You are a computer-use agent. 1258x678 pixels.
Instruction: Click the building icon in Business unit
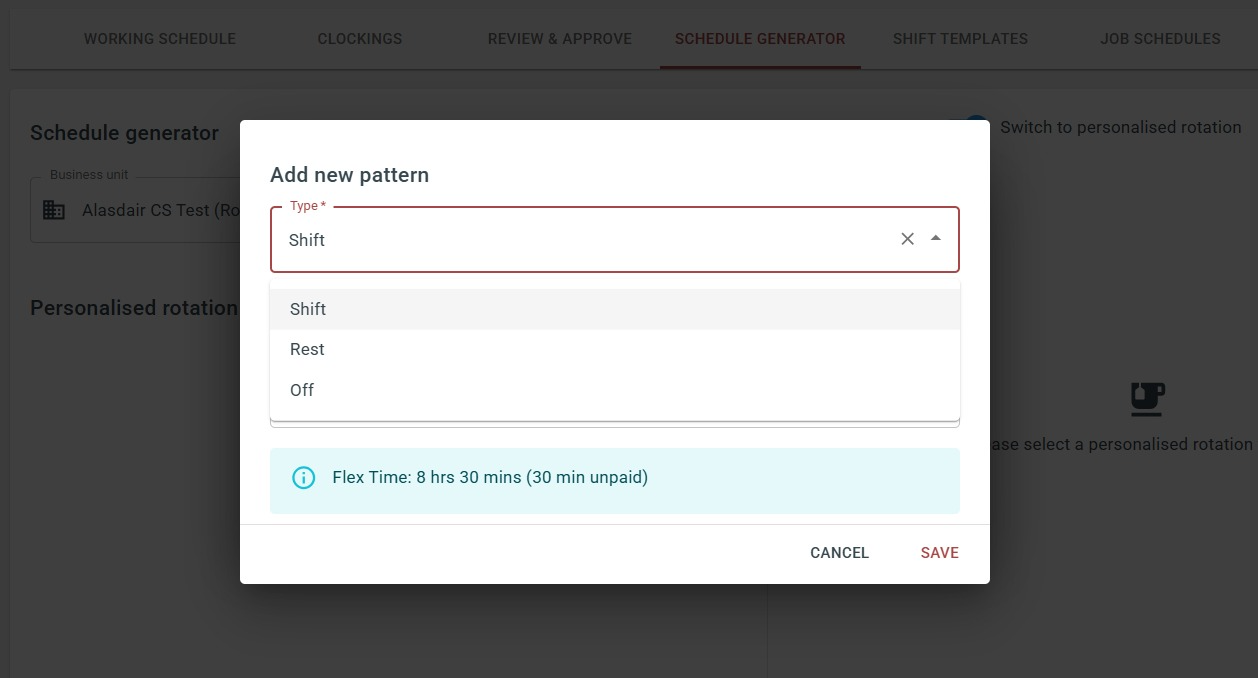[54, 210]
